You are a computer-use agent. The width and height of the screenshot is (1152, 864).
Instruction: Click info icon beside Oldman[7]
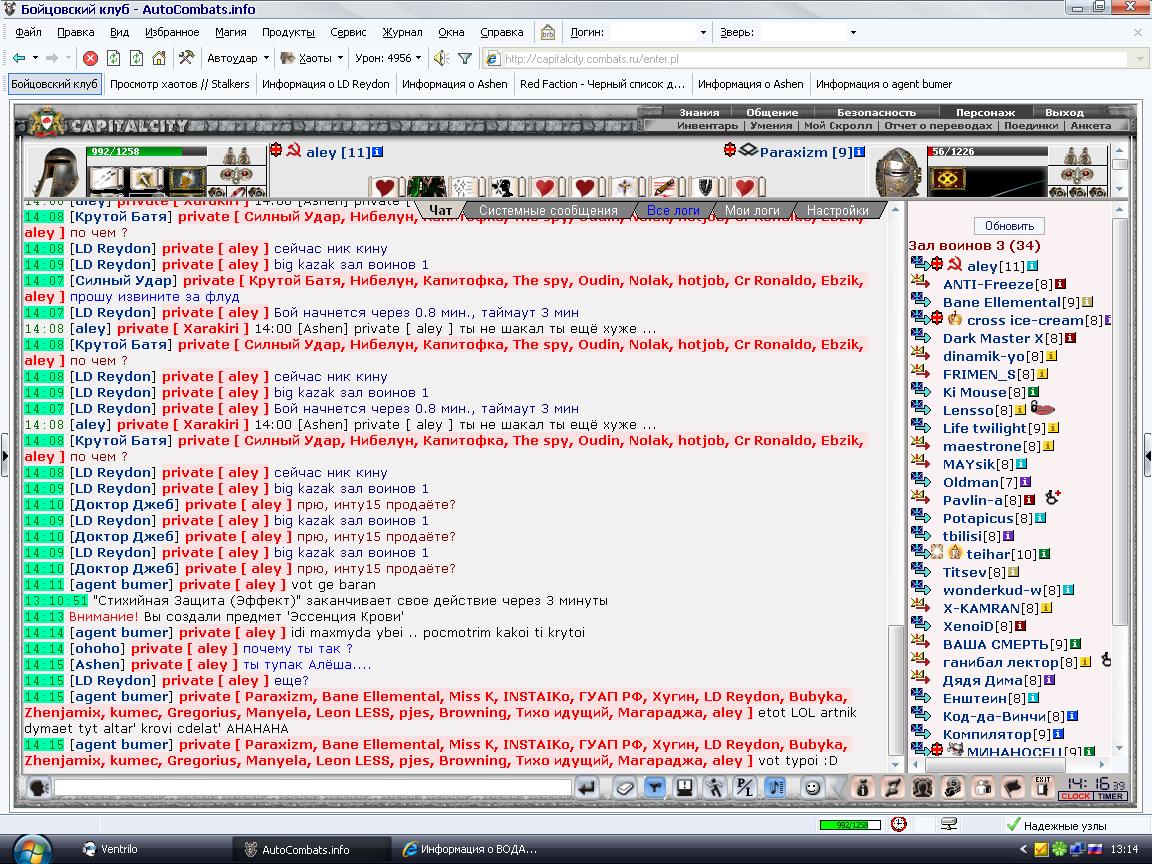coord(1026,482)
